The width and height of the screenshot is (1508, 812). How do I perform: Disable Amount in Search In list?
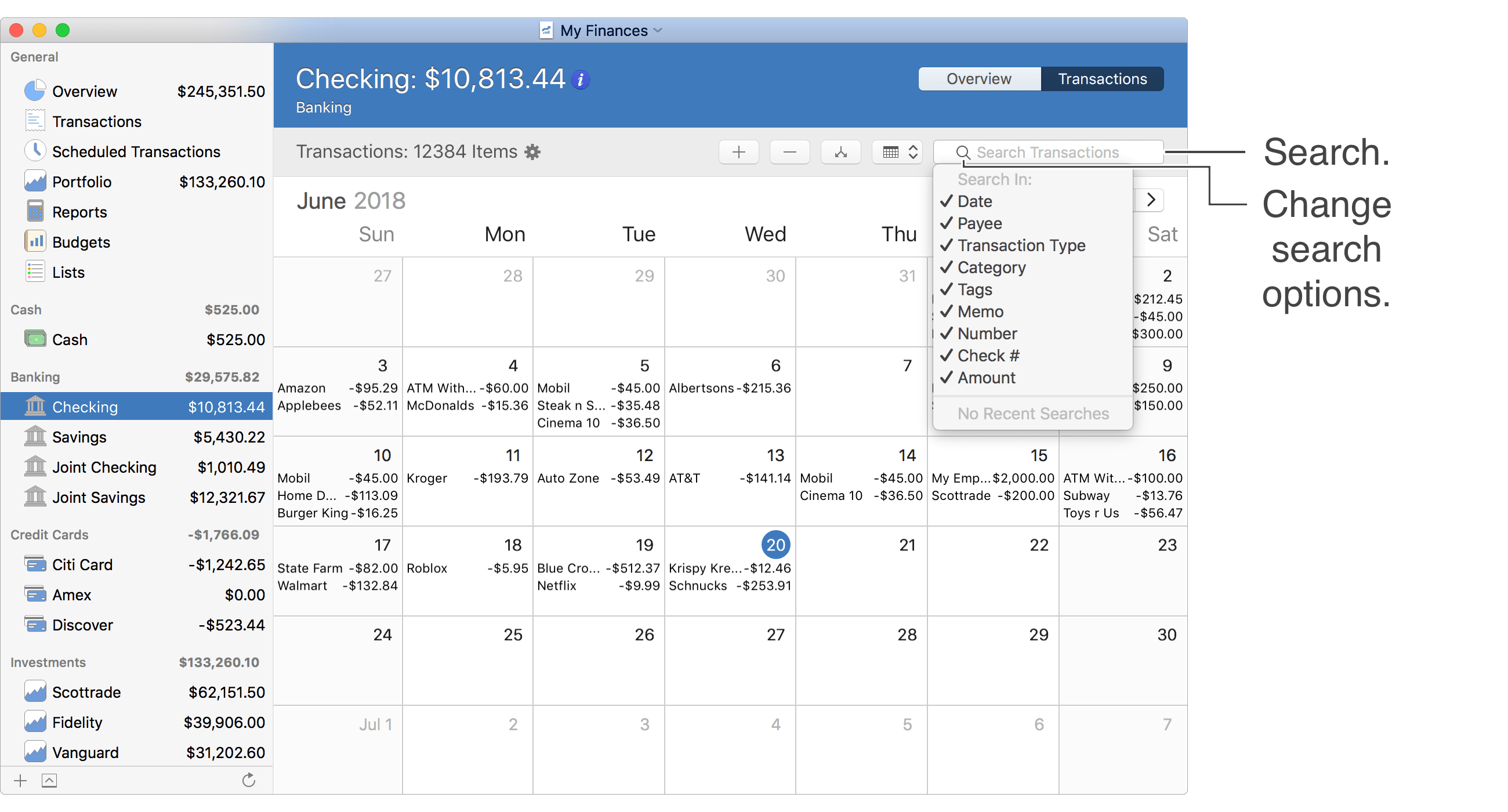(986, 378)
